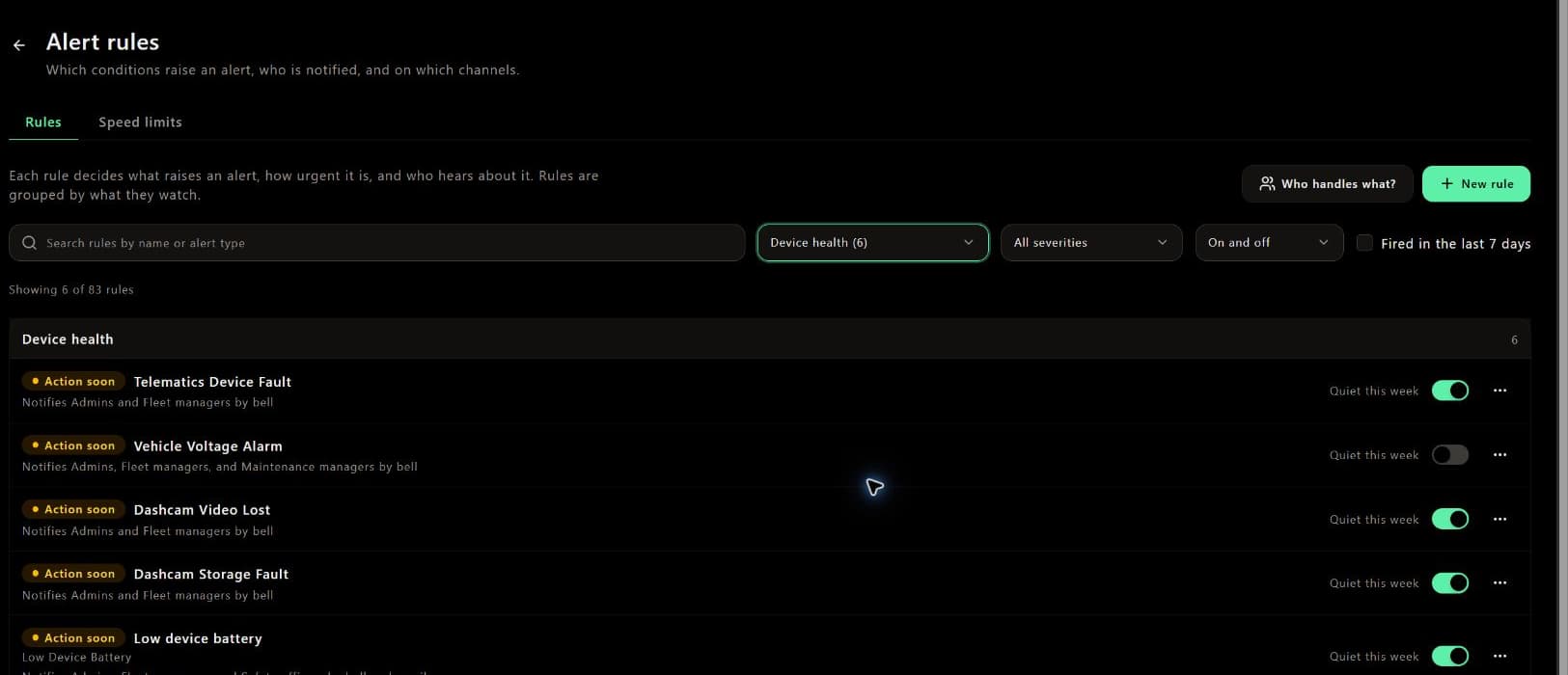Disable the Dashcam Storage Fault rule
Image resolution: width=1568 pixels, height=675 pixels.
[1450, 583]
